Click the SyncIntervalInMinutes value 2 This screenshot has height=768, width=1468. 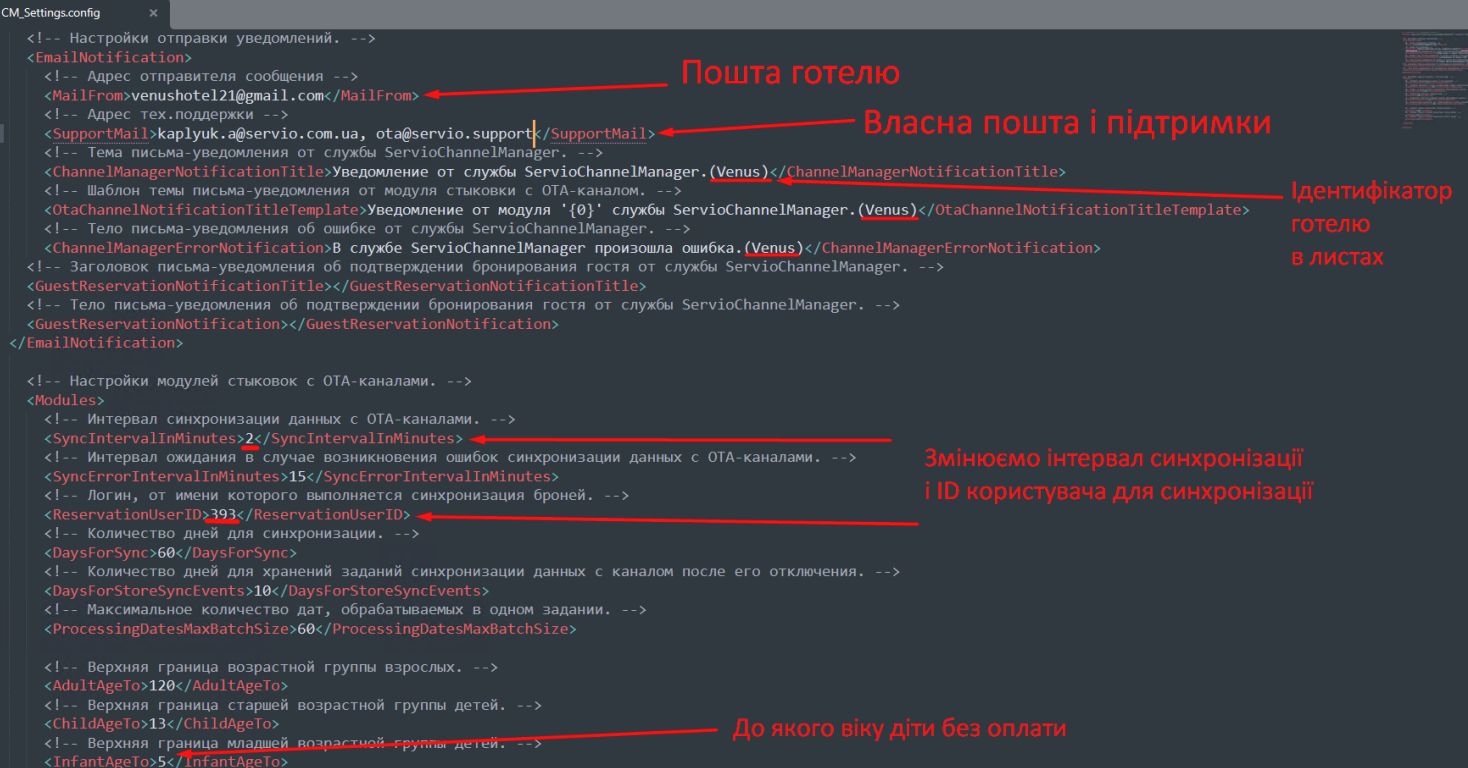point(250,439)
